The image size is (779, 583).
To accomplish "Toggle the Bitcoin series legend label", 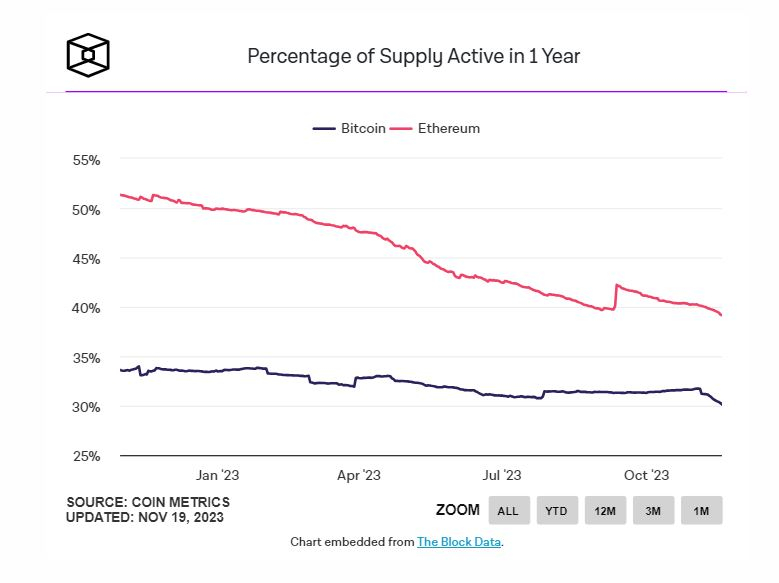I will [x=362, y=129].
